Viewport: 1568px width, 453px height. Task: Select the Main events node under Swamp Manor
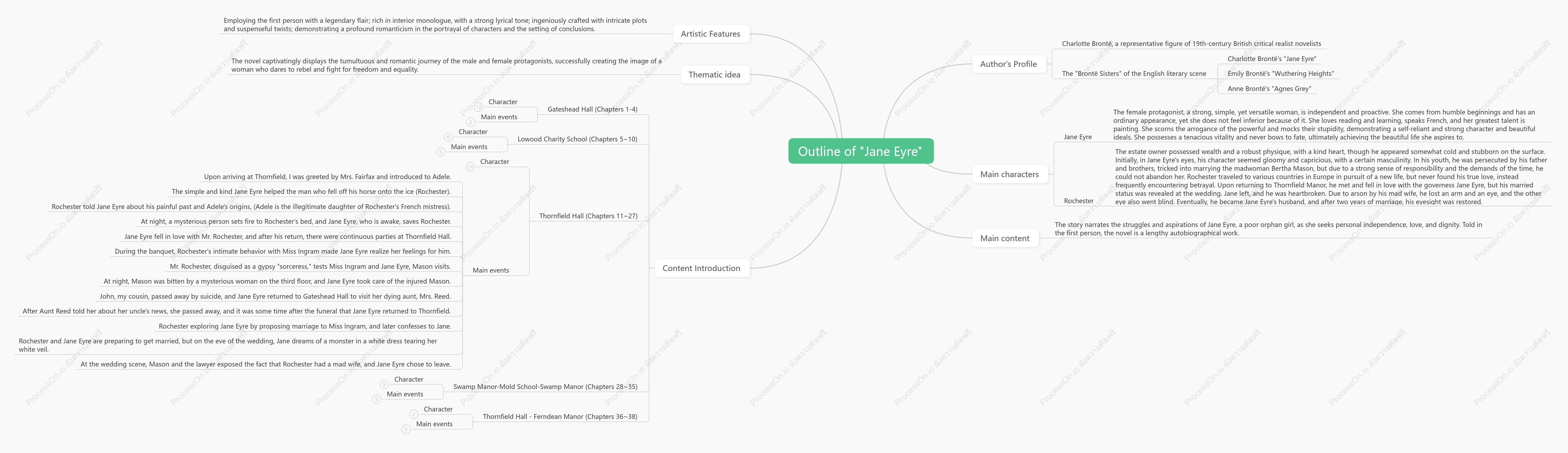tap(405, 394)
